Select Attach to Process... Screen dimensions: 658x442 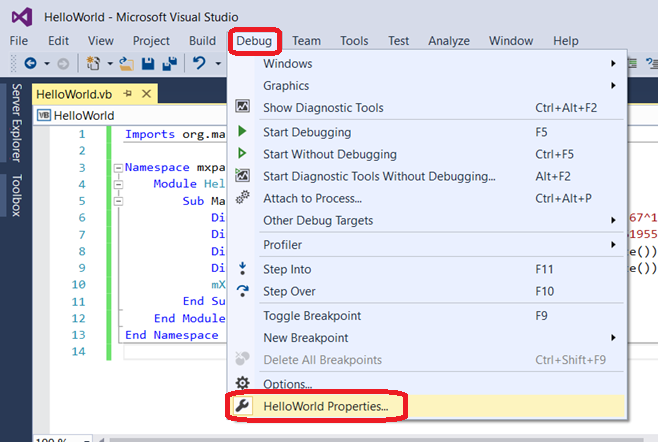[427, 198]
